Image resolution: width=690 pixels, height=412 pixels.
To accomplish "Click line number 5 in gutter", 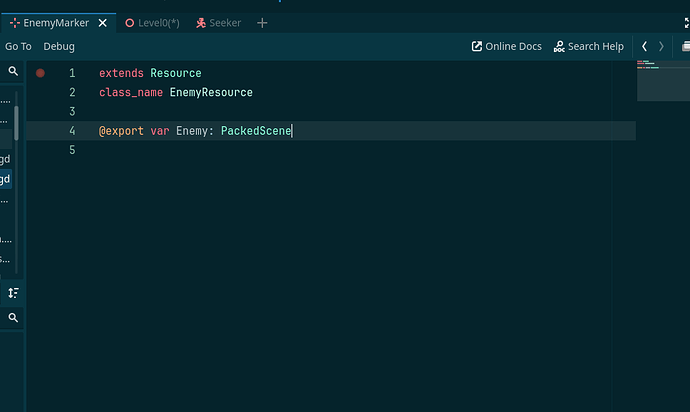I will (x=72, y=150).
